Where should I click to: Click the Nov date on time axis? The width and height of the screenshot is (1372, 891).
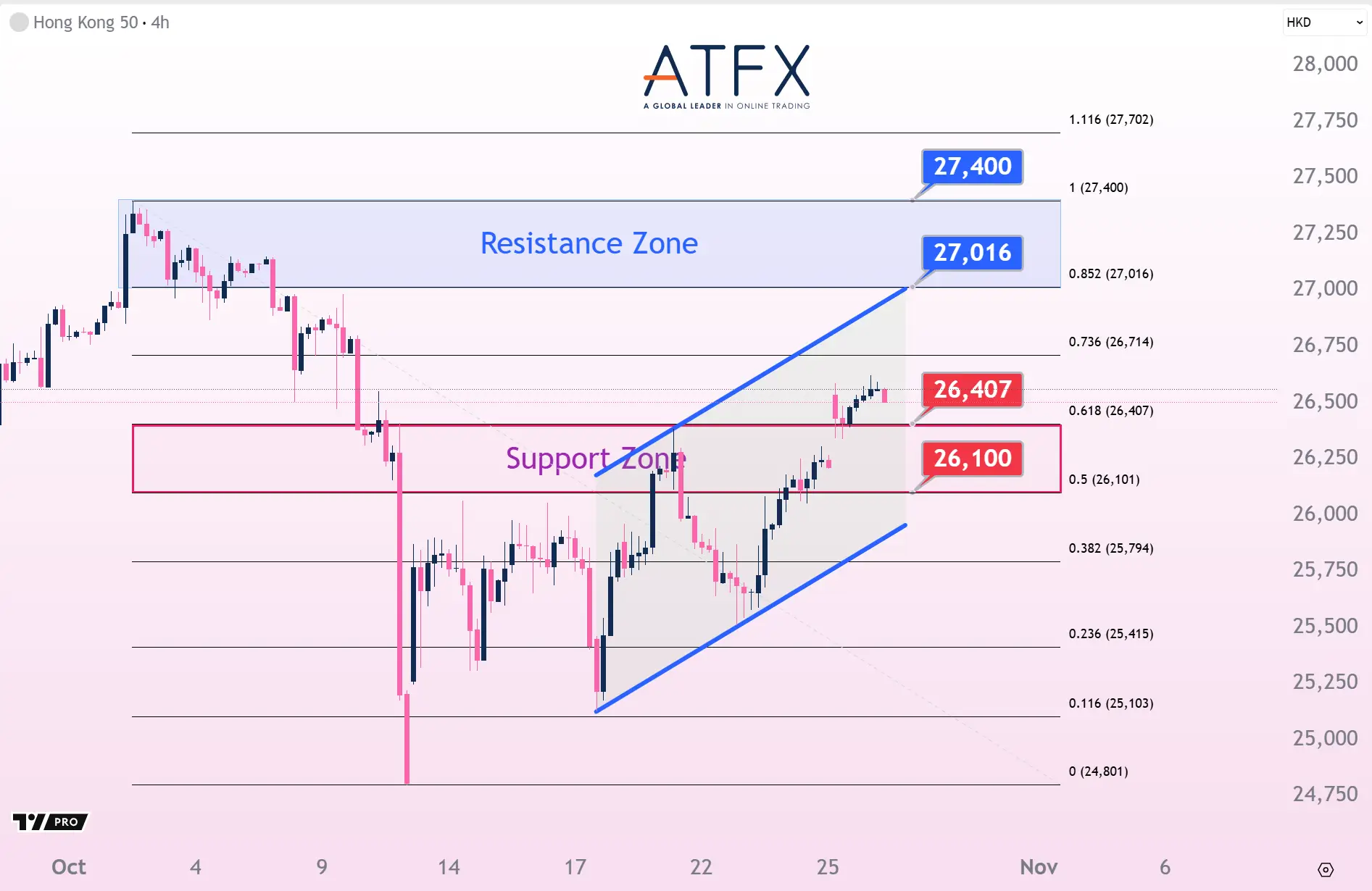[x=1038, y=867]
